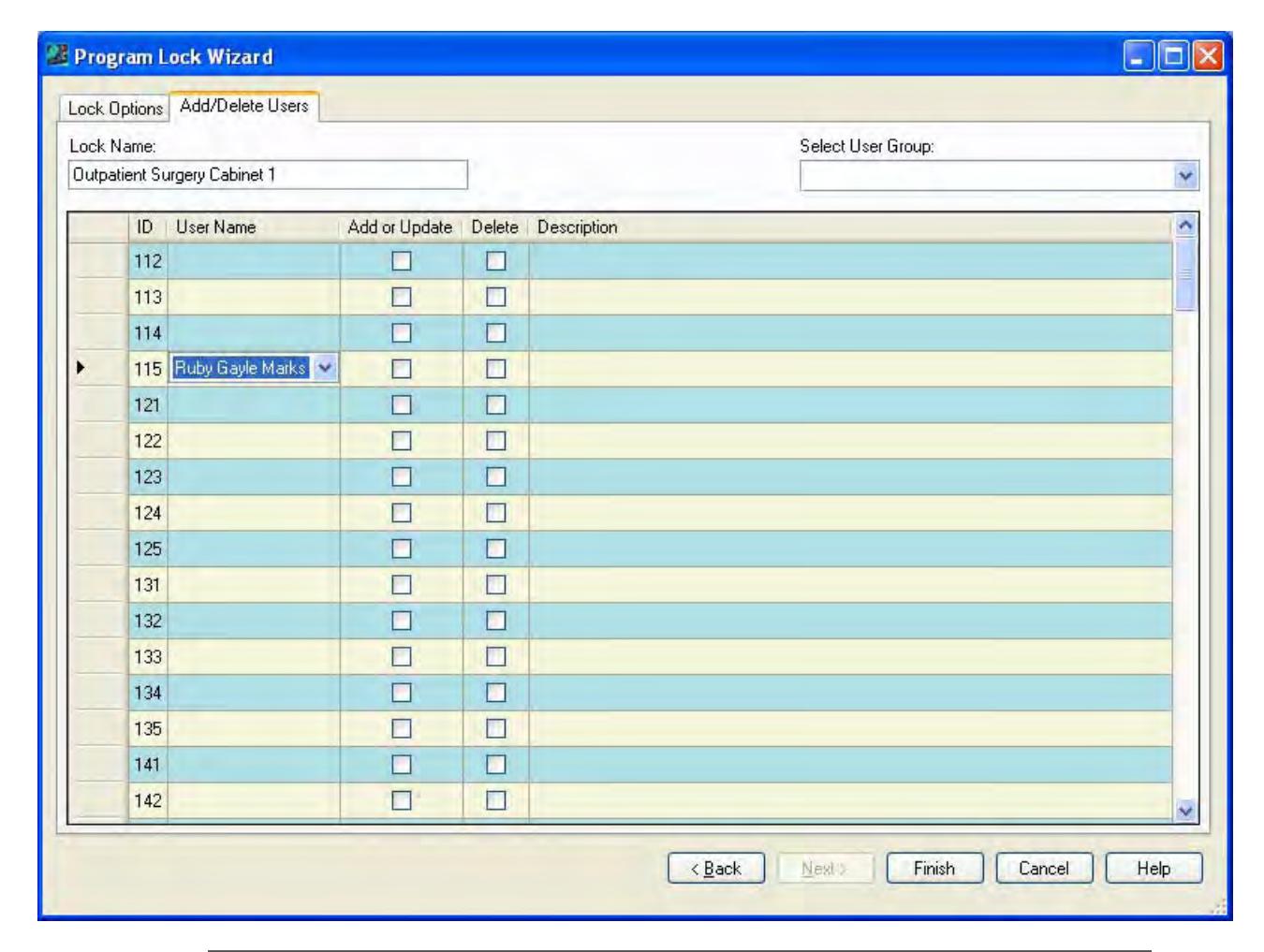Click the User Name cell for ID 124

[254, 513]
